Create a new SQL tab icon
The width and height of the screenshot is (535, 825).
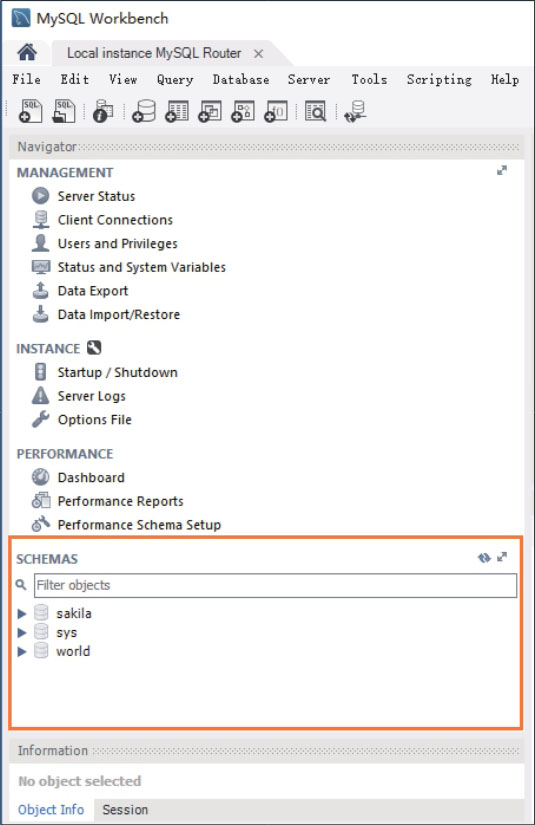pos(31,111)
